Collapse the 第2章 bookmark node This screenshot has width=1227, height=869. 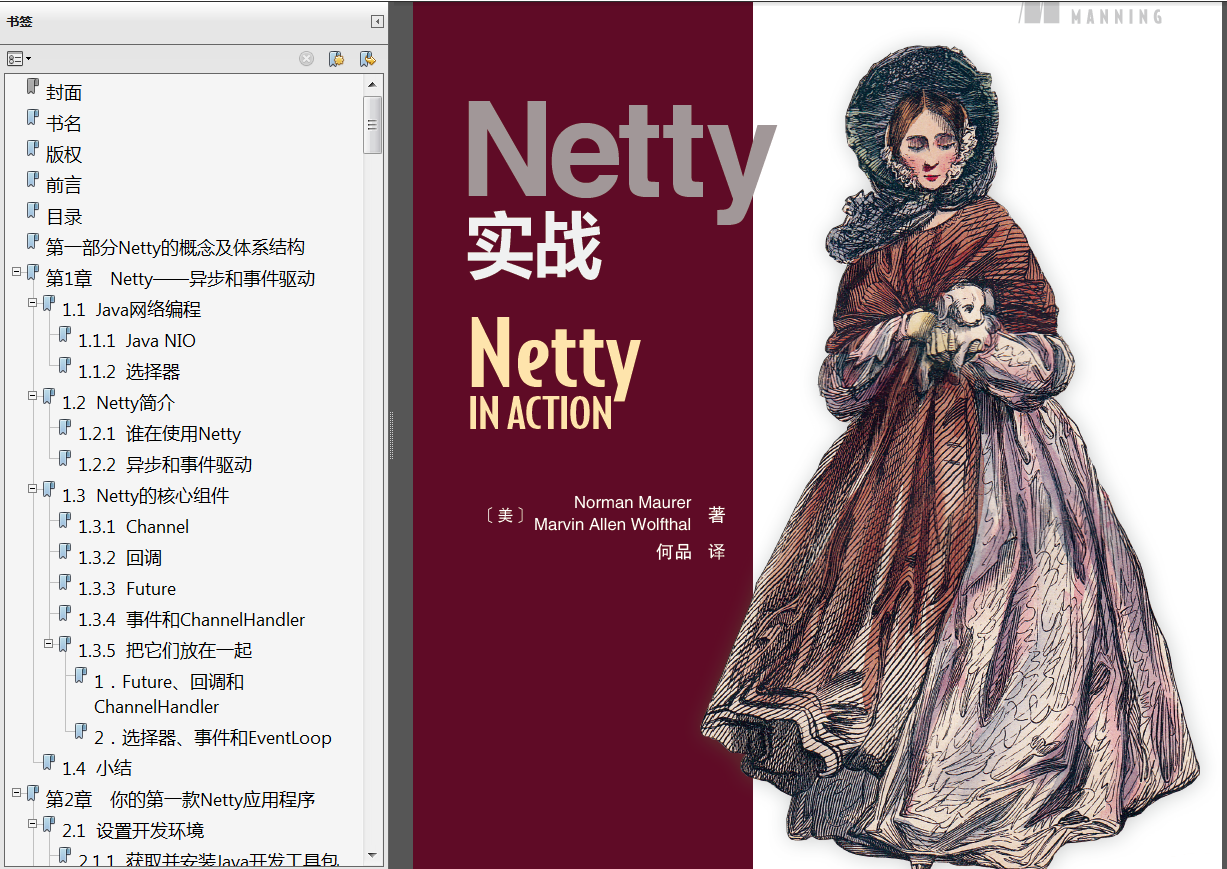17,792
